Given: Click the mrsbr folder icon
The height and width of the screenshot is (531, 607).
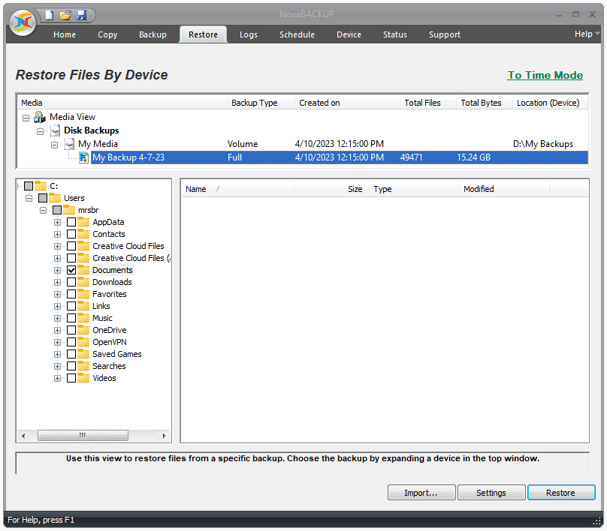Looking at the screenshot, I should (69, 210).
